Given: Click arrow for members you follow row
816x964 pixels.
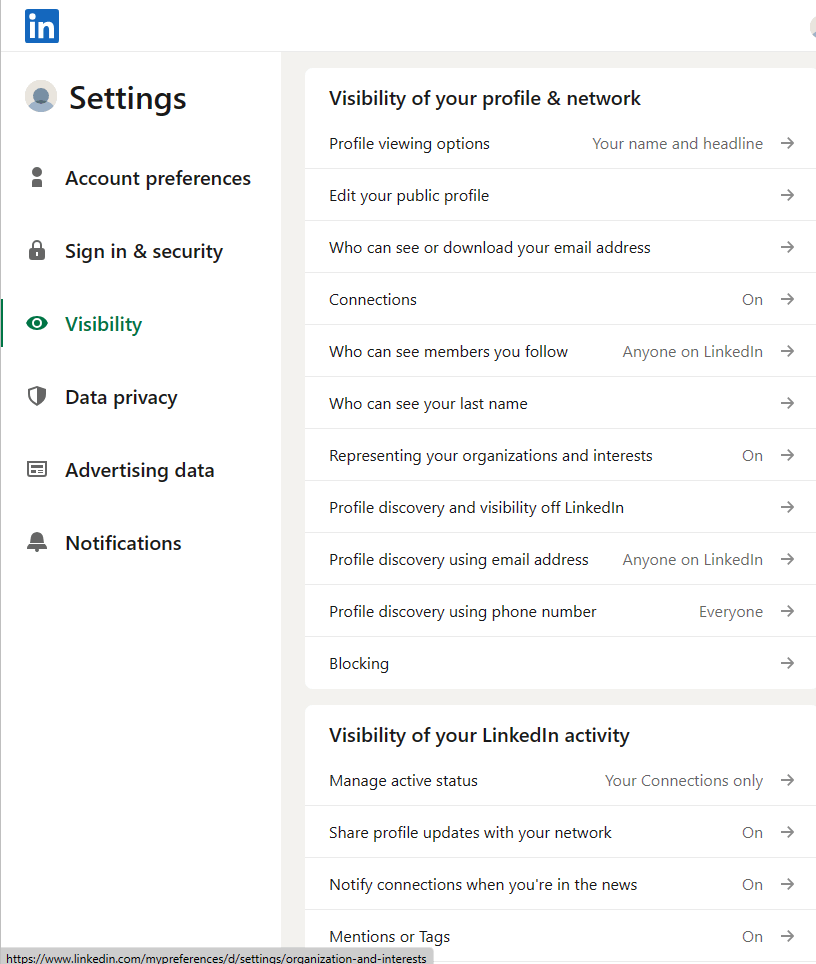Looking at the screenshot, I should [787, 351].
